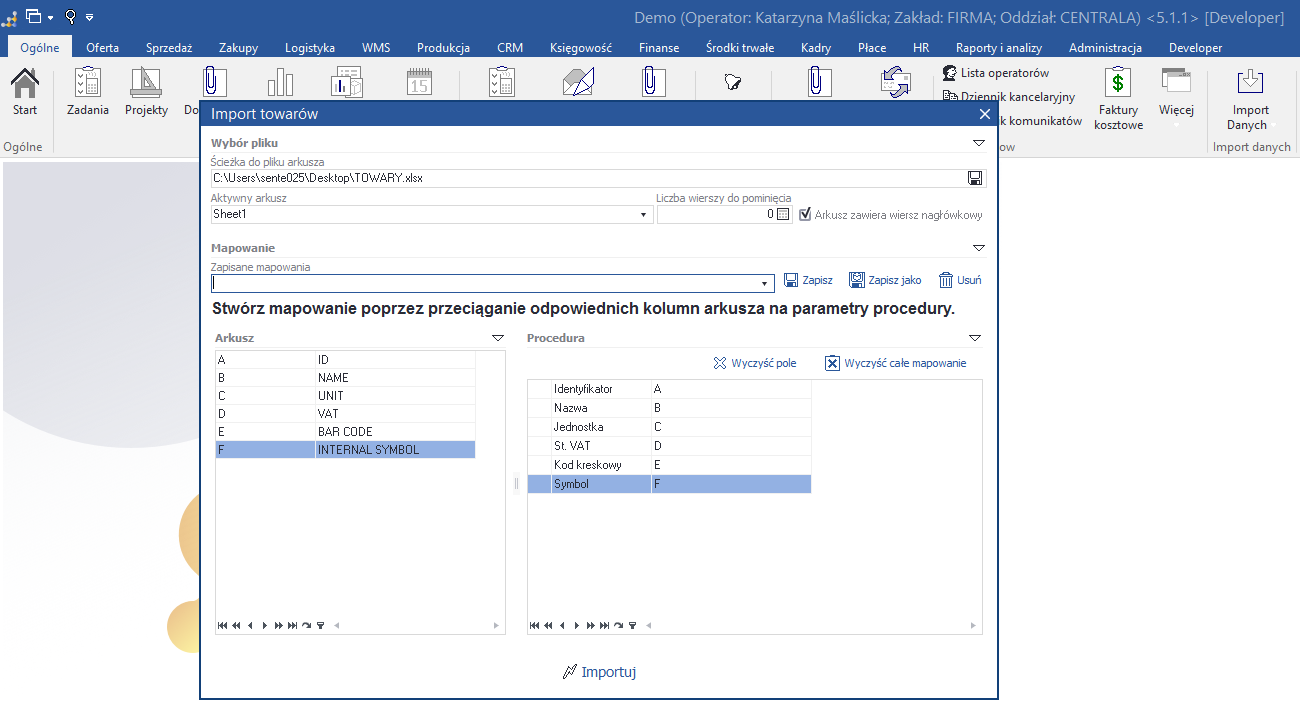1300x702 pixels.
Task: Select 'Kod kreskowy' row in Procedura
Action: tap(670, 465)
